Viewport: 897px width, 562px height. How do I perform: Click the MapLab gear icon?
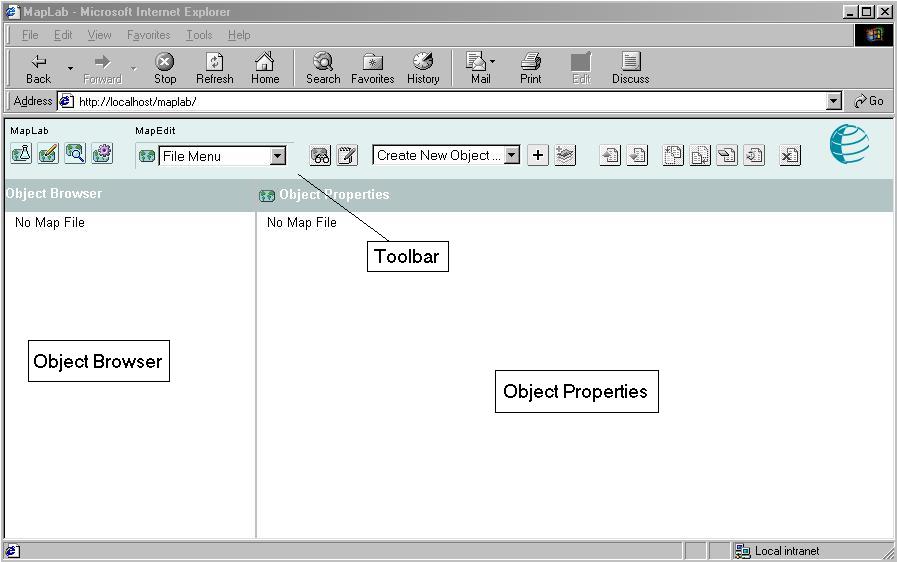click(102, 154)
